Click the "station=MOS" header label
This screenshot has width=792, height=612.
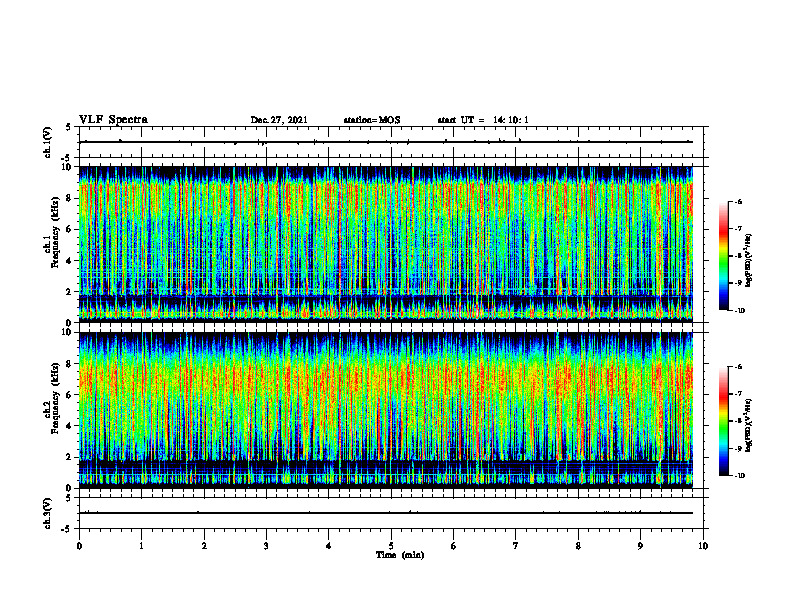pyautogui.click(x=372, y=120)
